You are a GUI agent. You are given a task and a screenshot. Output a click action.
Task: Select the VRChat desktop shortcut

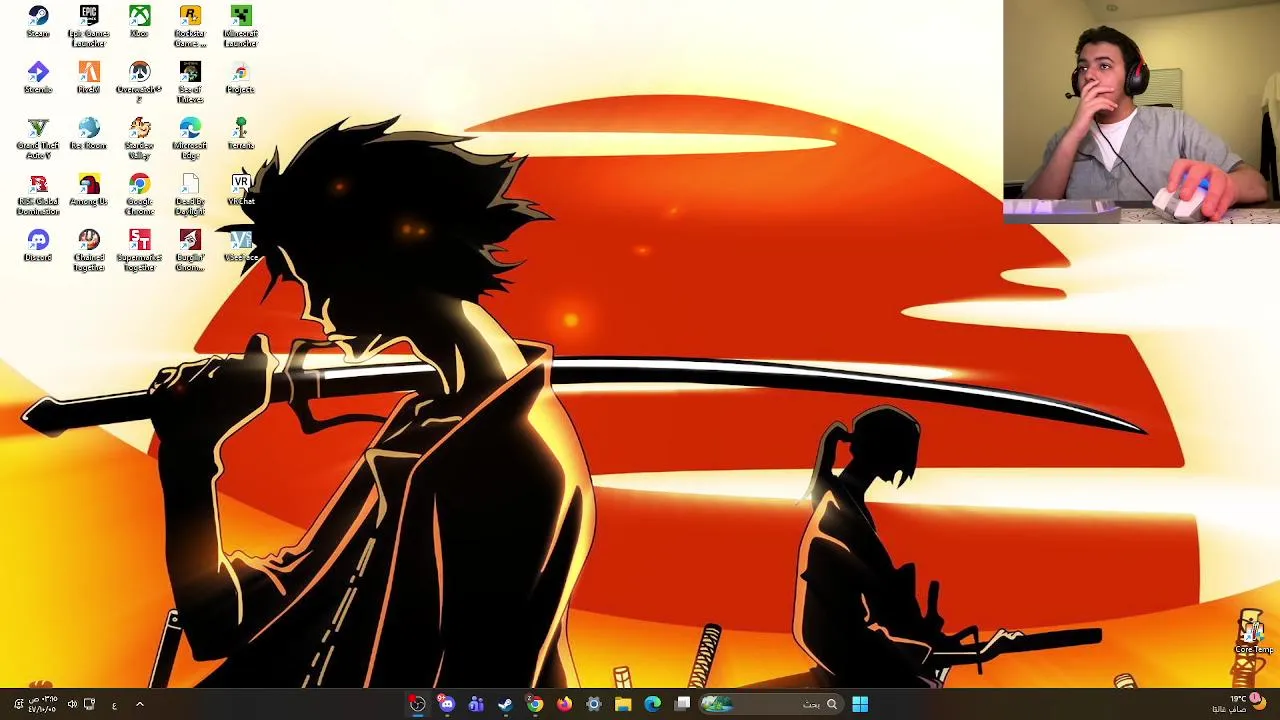(240, 190)
